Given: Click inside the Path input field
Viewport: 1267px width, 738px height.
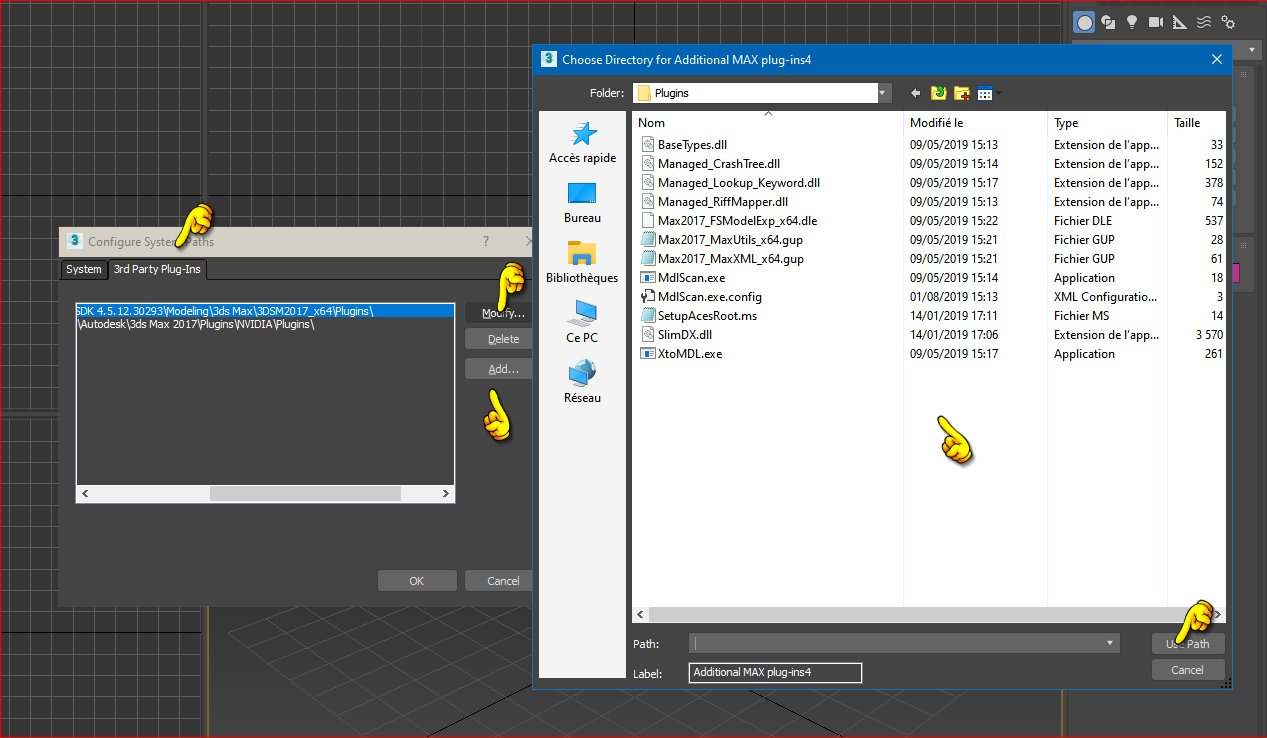Looking at the screenshot, I should pos(896,643).
